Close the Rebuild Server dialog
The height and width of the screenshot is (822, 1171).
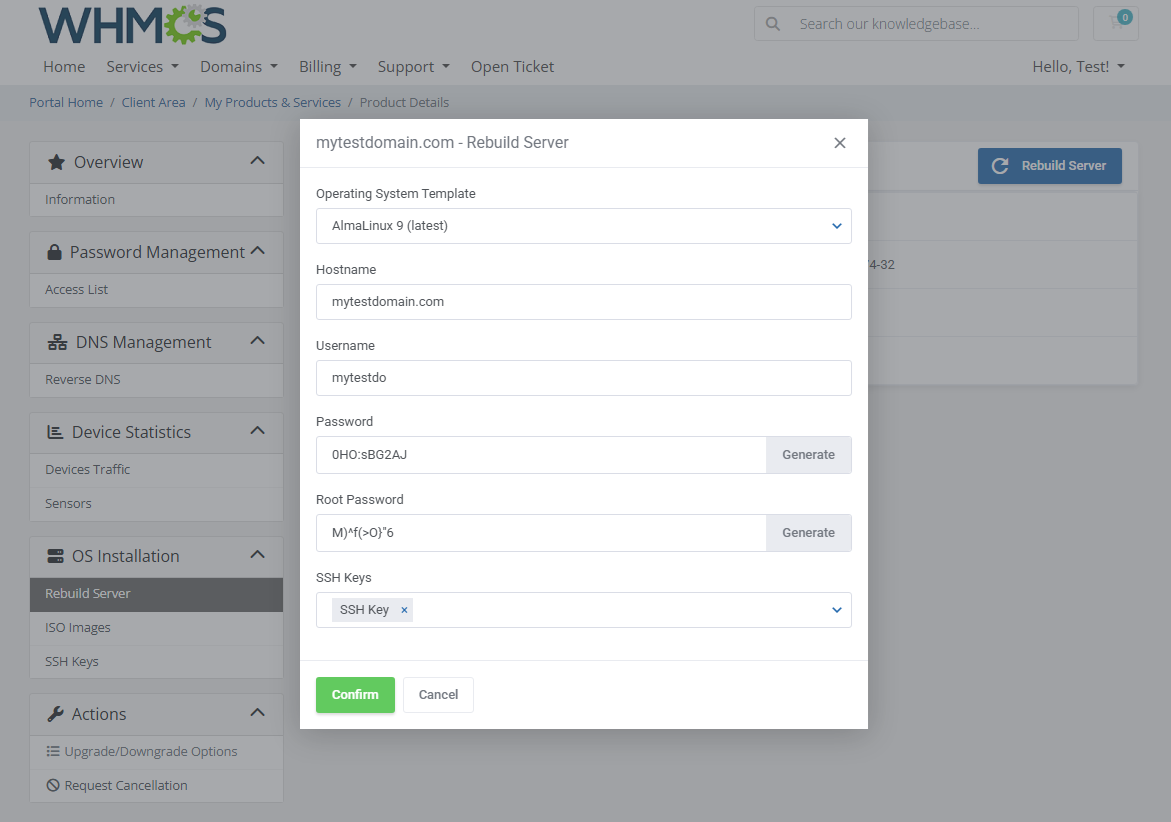click(839, 143)
